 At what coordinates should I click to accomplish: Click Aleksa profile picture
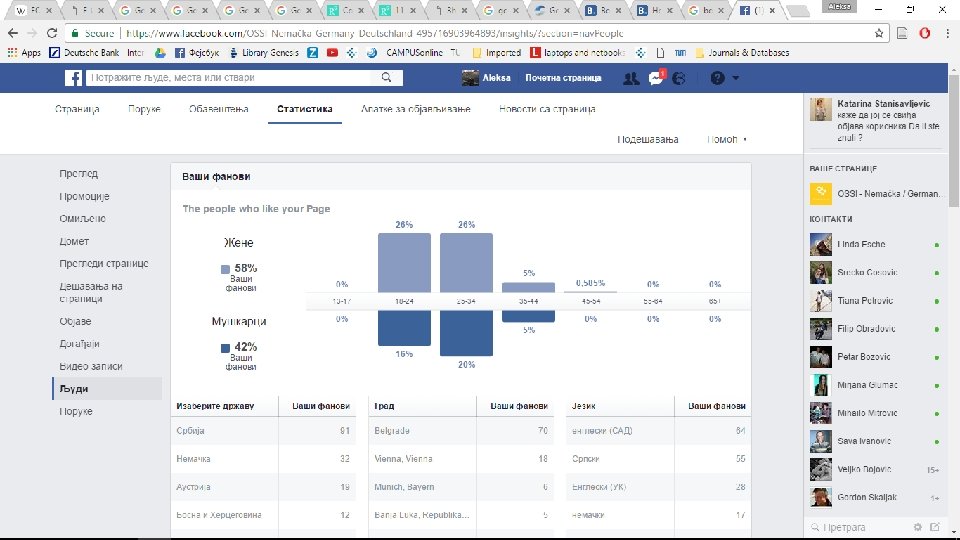coord(470,78)
